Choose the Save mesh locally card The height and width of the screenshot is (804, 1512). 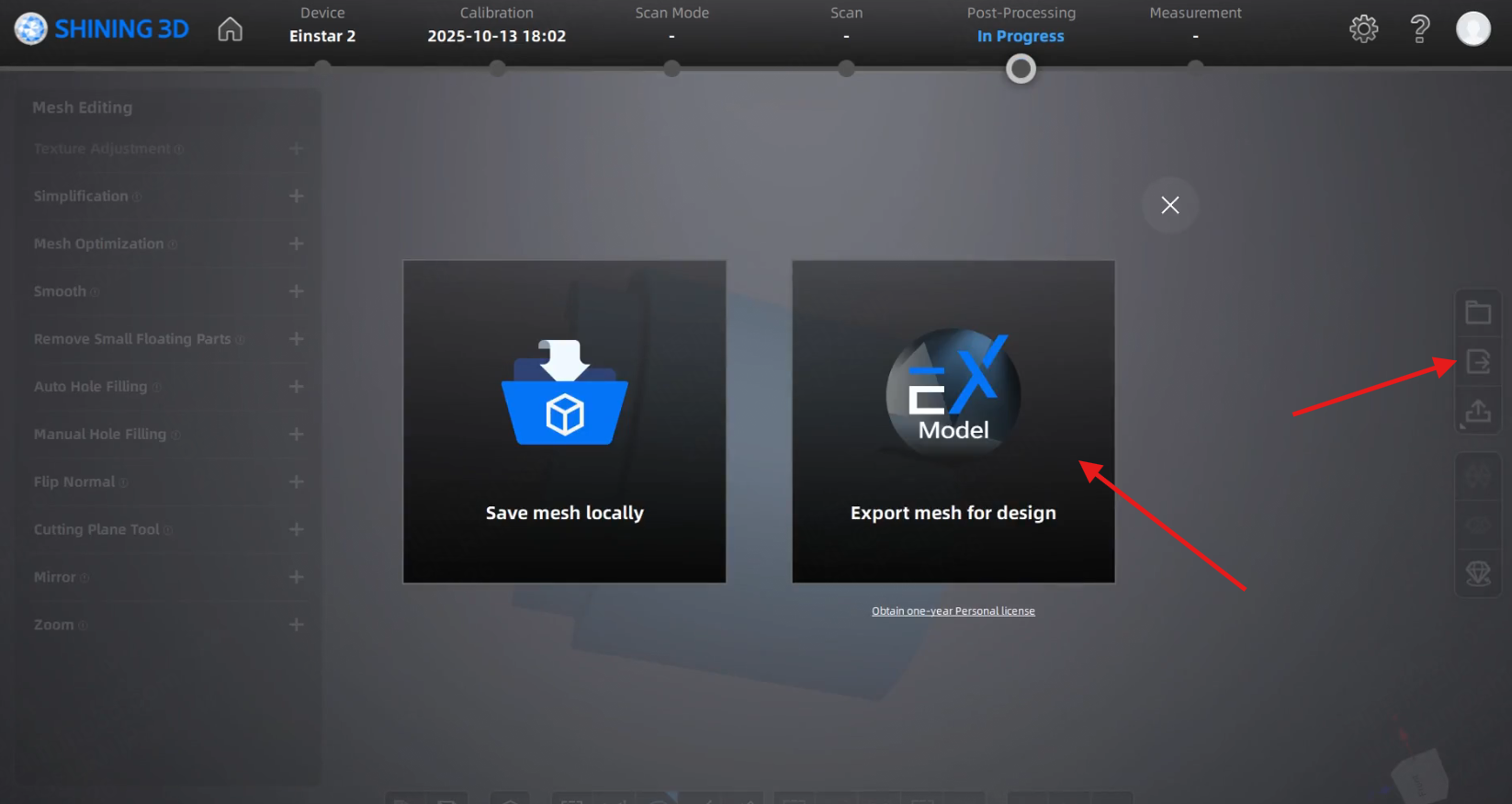pyautogui.click(x=564, y=421)
